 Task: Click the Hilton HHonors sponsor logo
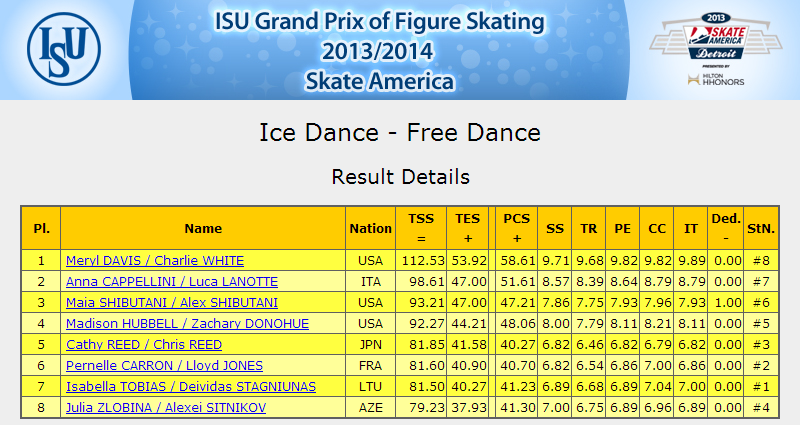coord(716,79)
